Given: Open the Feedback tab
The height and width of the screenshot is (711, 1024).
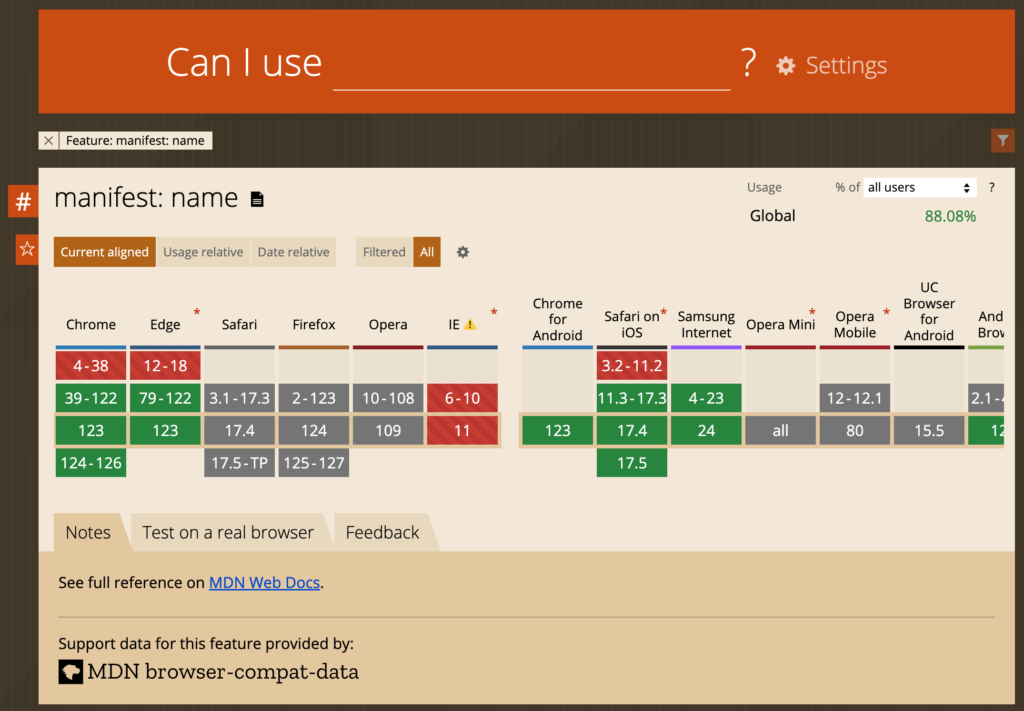Looking at the screenshot, I should [382, 533].
